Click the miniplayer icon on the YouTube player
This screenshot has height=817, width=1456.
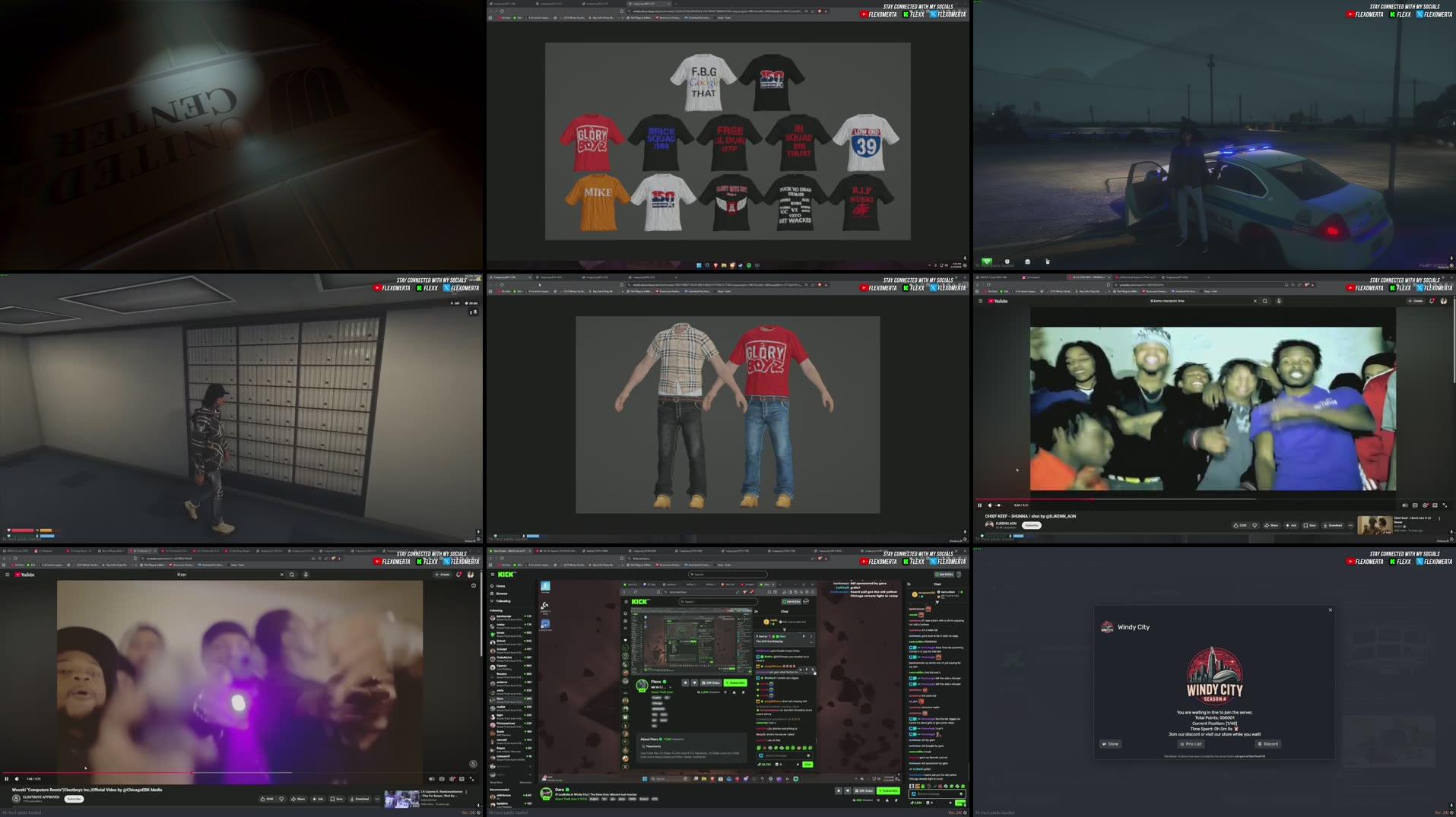[x=1435, y=505]
